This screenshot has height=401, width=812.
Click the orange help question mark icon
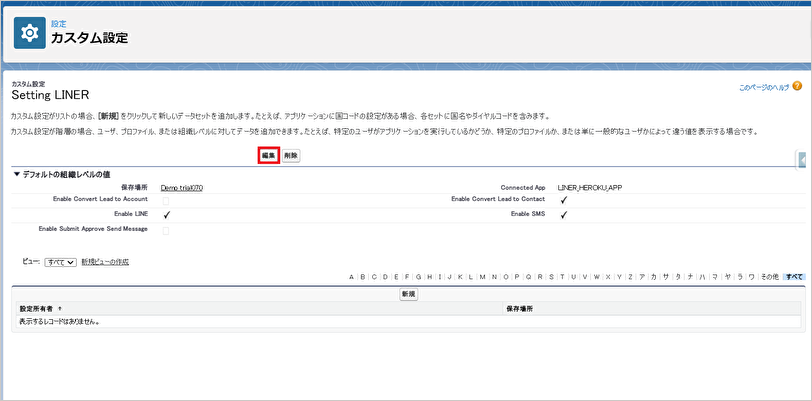point(797,86)
